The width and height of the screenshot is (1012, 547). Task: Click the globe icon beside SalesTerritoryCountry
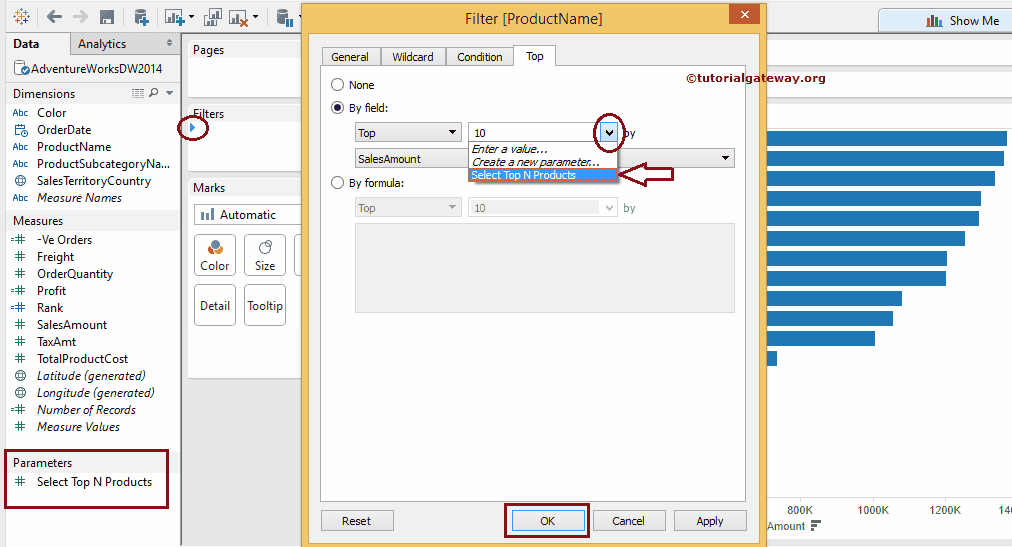[x=21, y=181]
